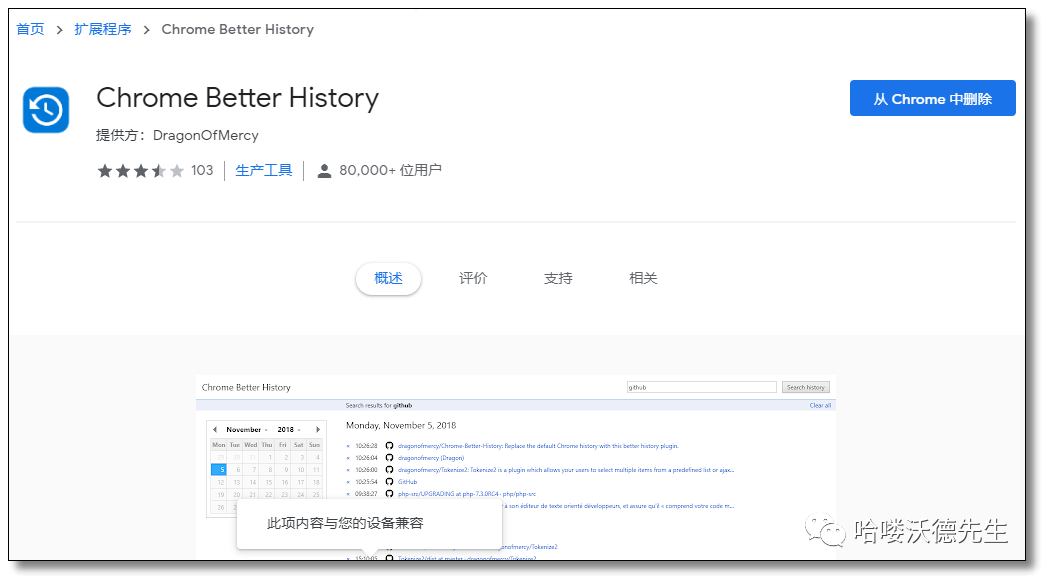Open the 生产工具 category link
The image size is (1042, 577).
tap(264, 170)
